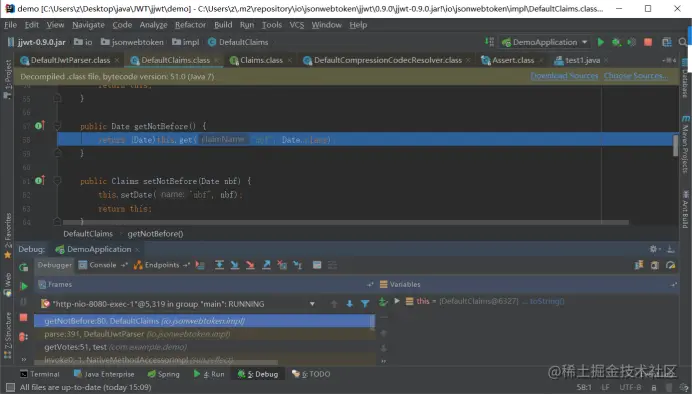Expand the 'this' variable node
The height and width of the screenshot is (394, 692).
[397, 301]
